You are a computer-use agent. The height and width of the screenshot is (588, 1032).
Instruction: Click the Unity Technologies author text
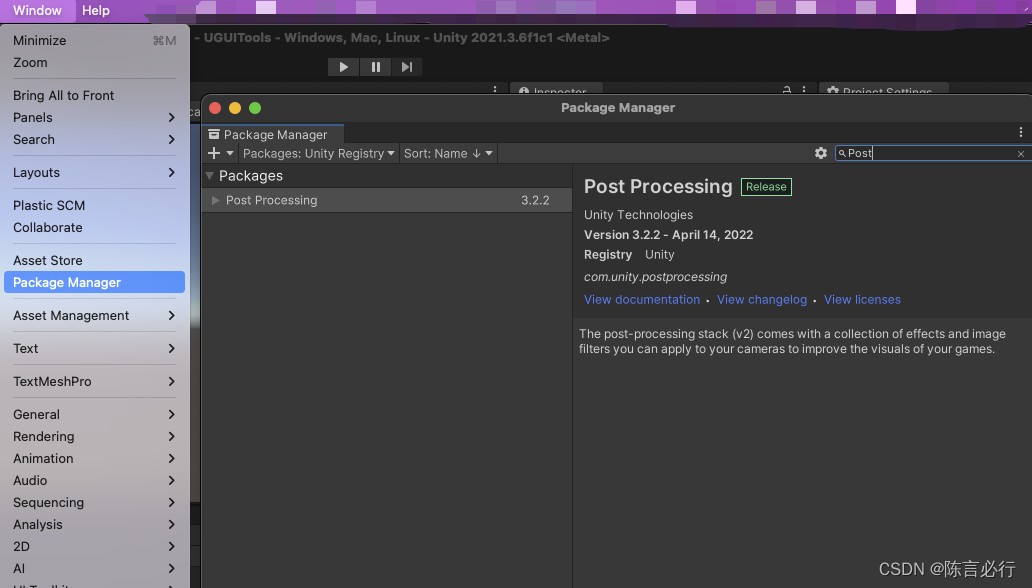click(x=638, y=215)
